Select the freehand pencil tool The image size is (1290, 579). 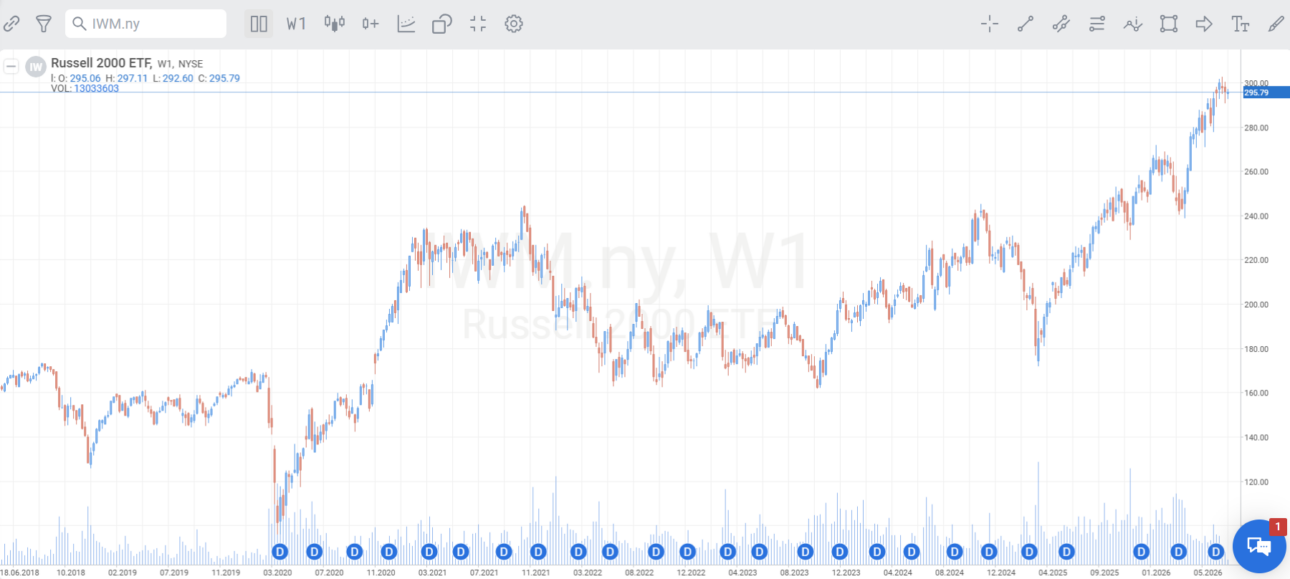[1276, 24]
